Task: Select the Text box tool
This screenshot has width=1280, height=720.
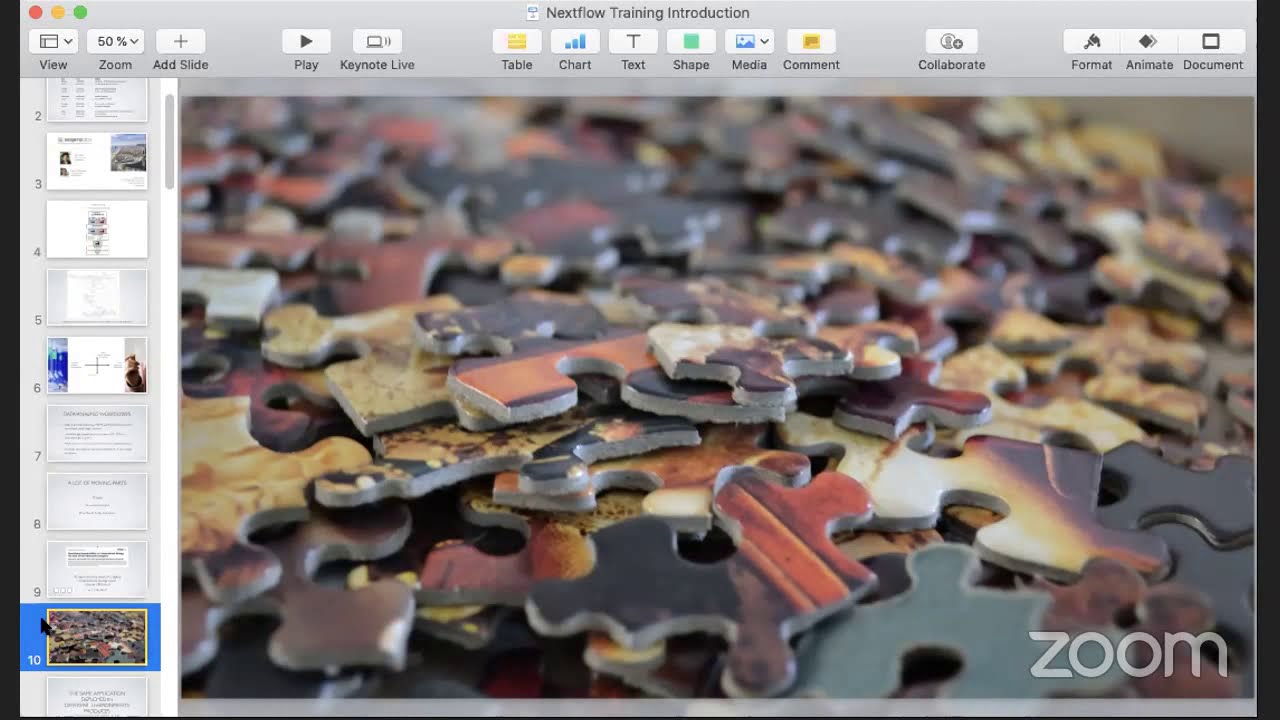Action: (633, 41)
